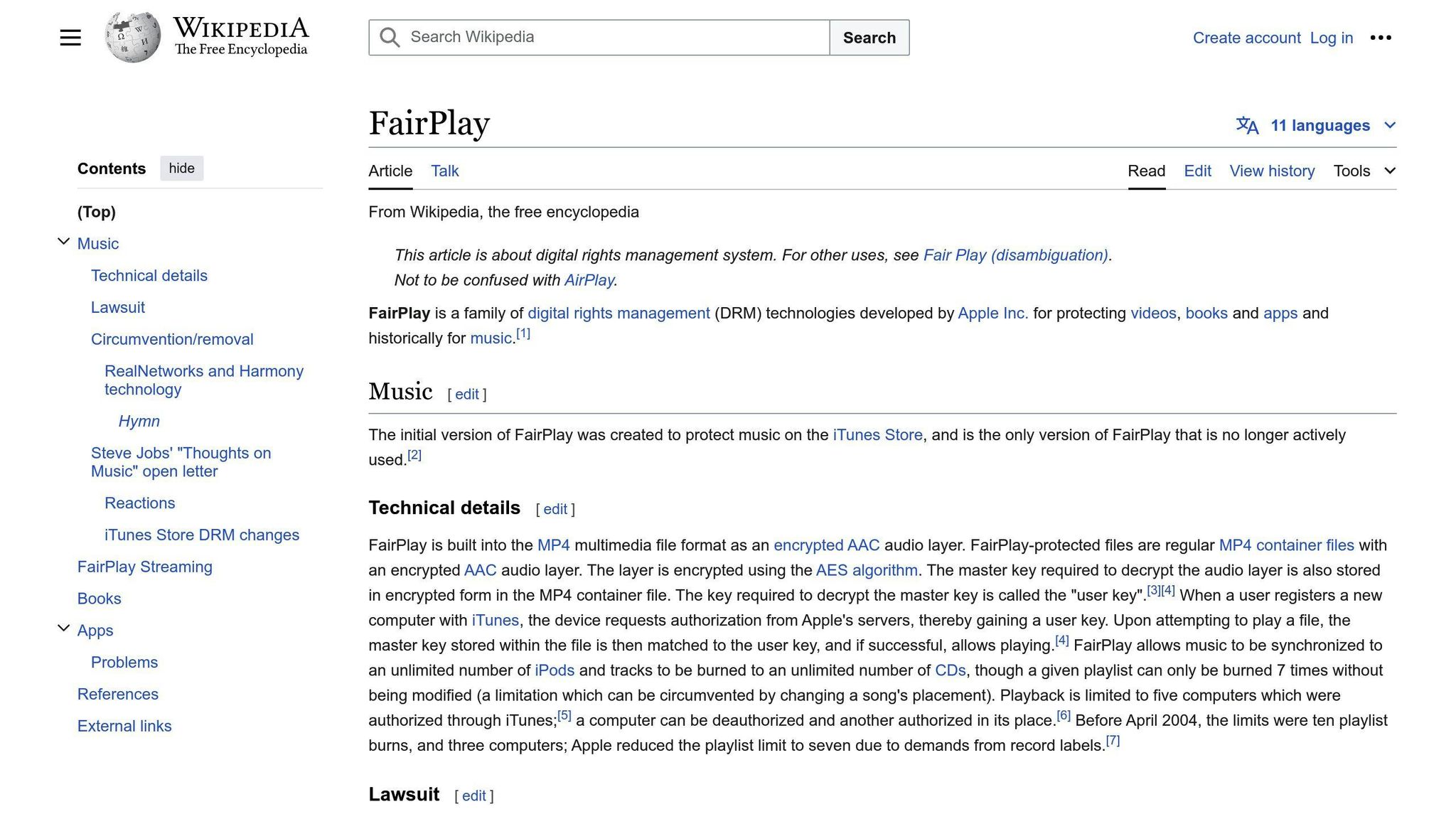Open the iPods link
Screen dimensions: 1456x819
(x=555, y=670)
